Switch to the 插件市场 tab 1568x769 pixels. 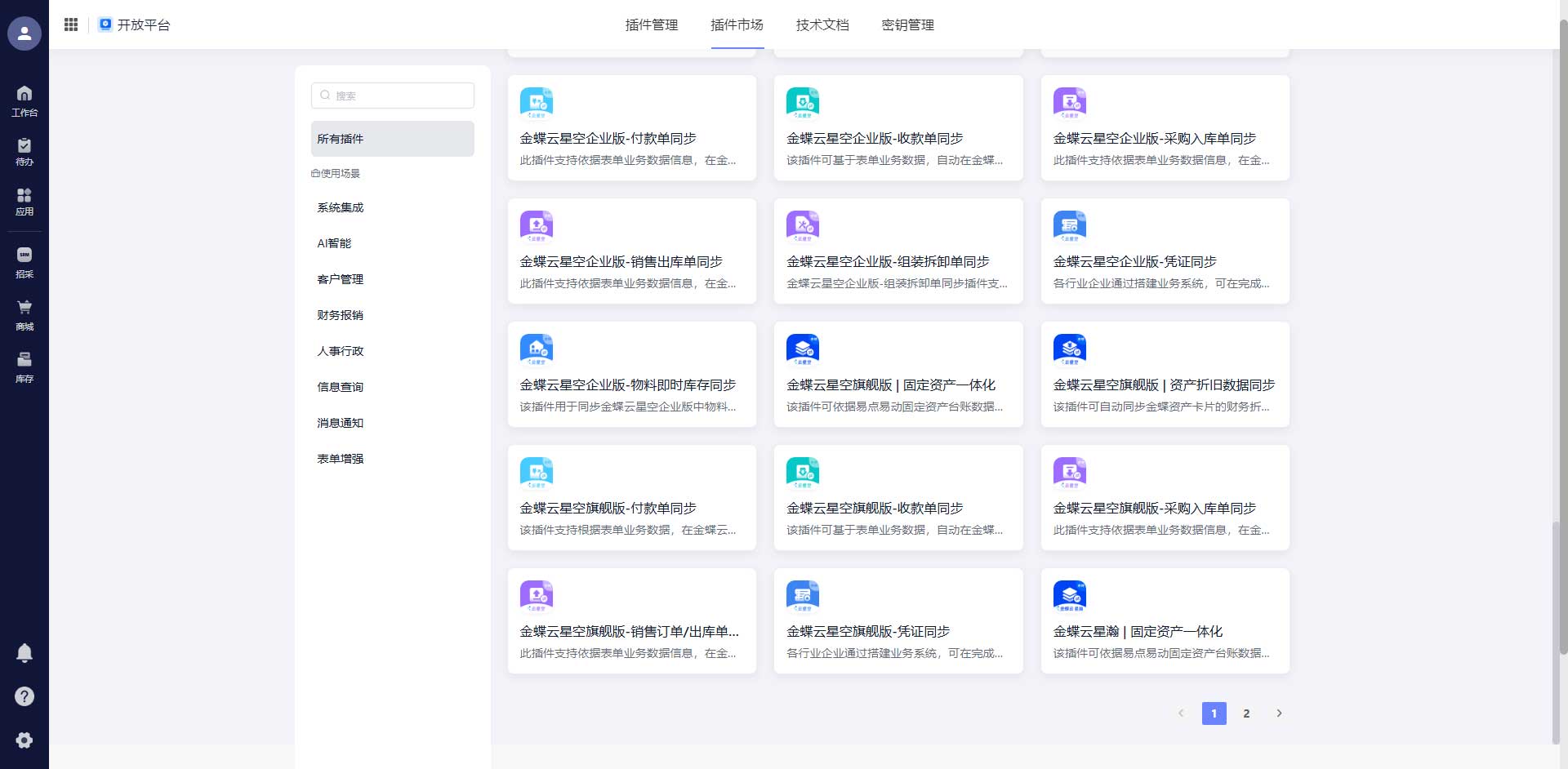tap(737, 24)
